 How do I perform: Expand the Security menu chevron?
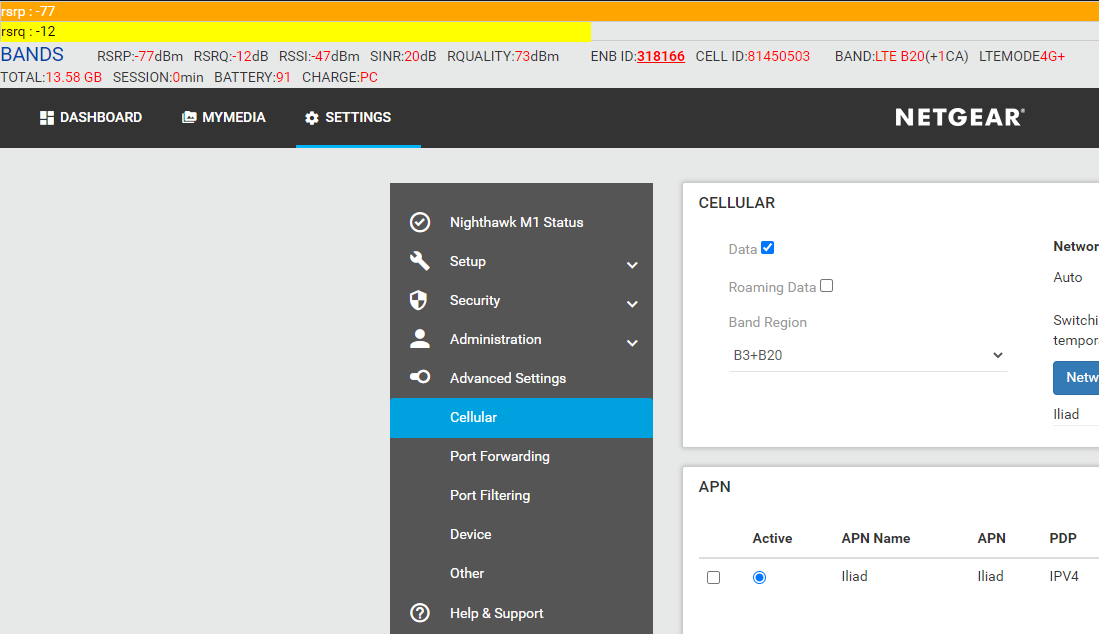[x=632, y=304]
